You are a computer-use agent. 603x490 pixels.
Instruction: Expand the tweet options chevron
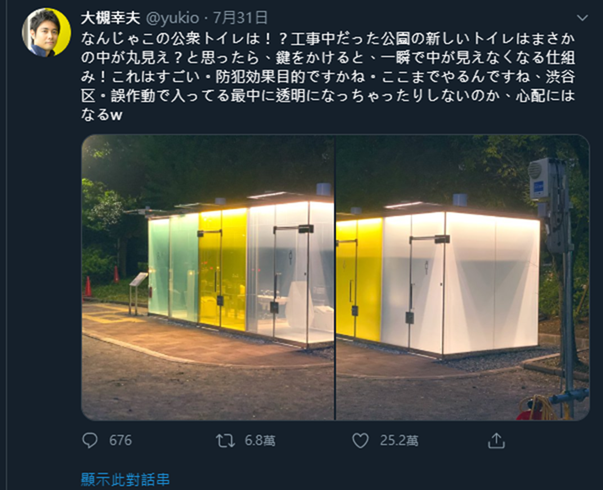582,18
